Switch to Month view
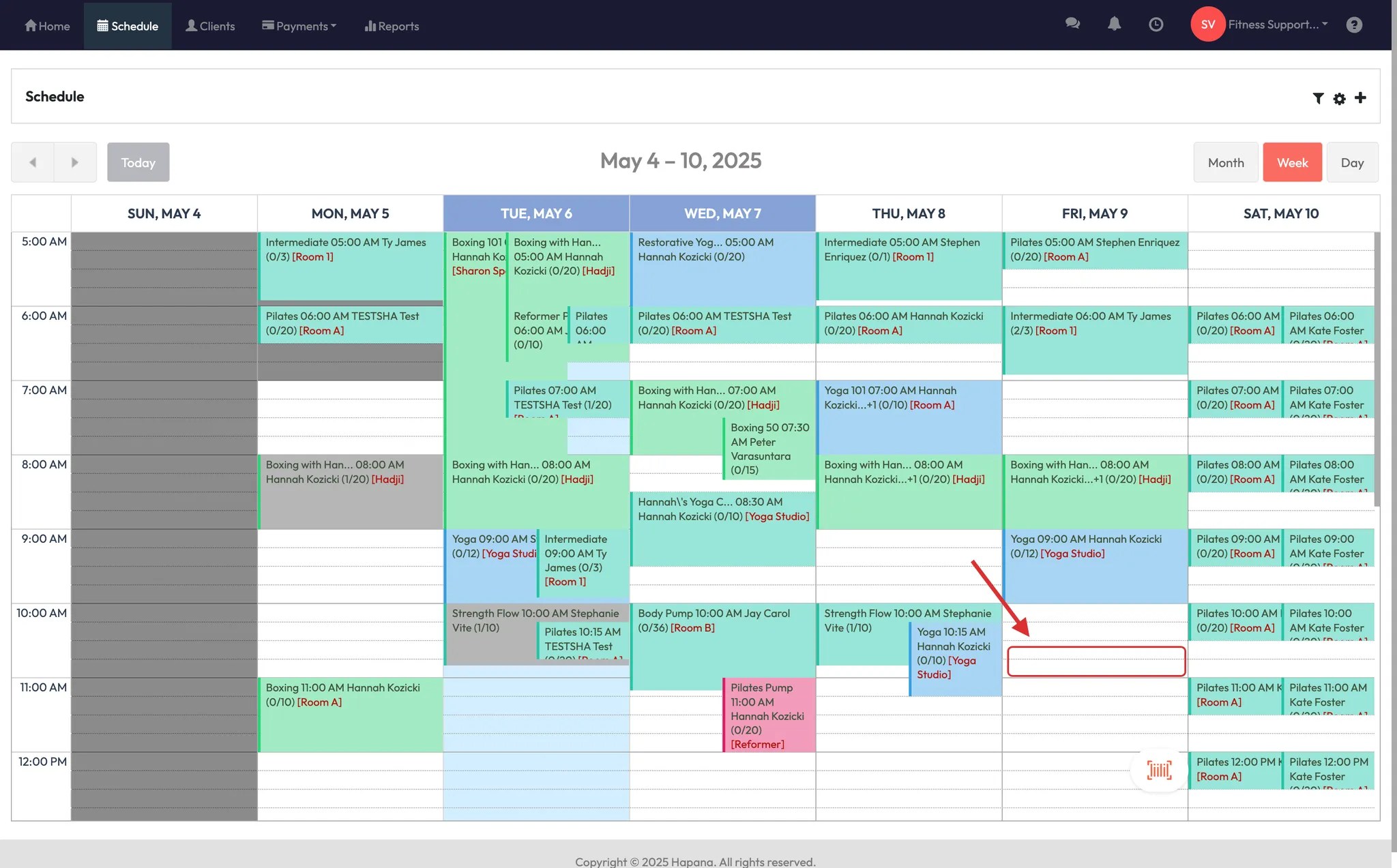1397x868 pixels. point(1225,162)
